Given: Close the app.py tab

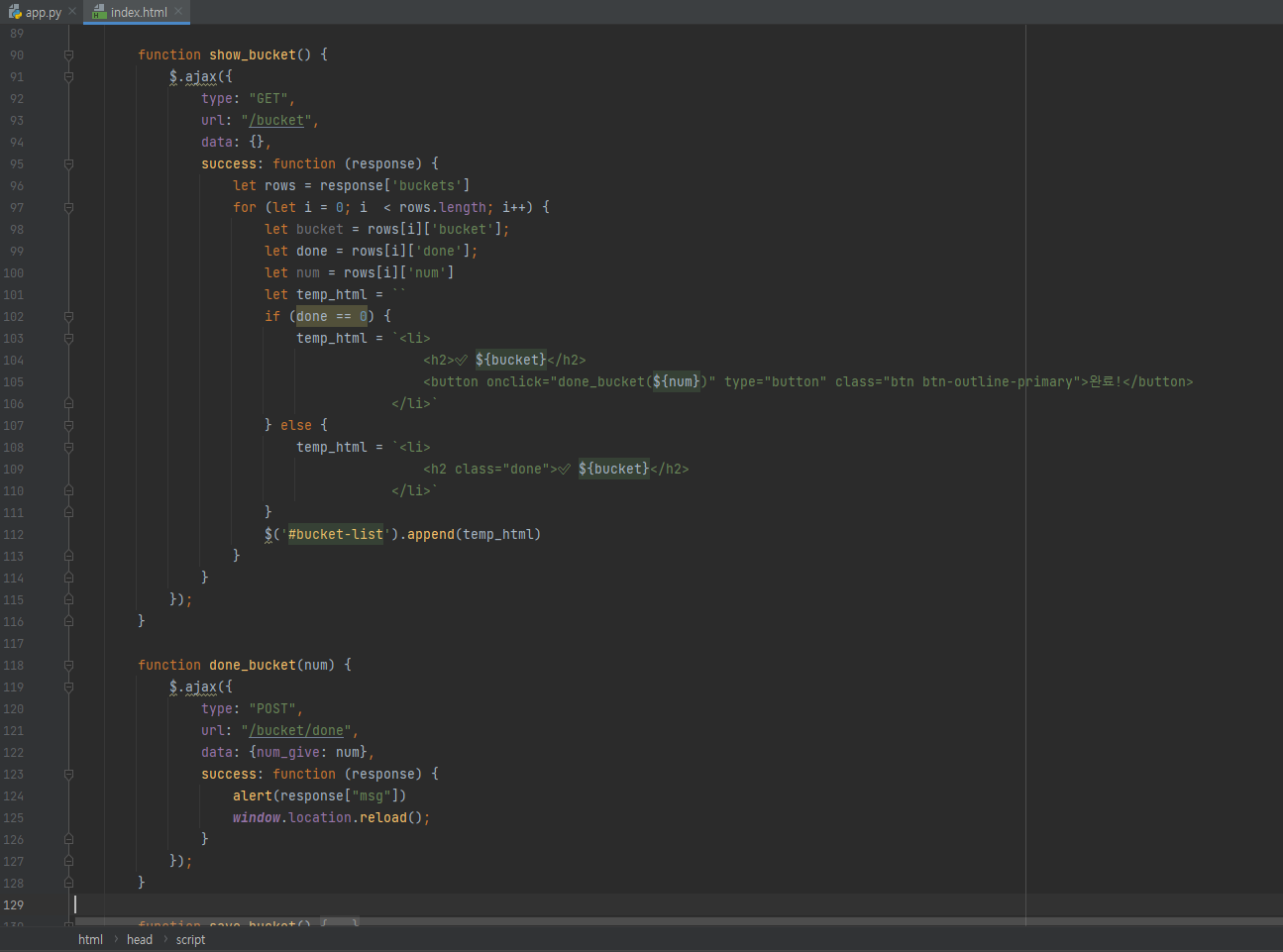Looking at the screenshot, I should (x=72, y=12).
